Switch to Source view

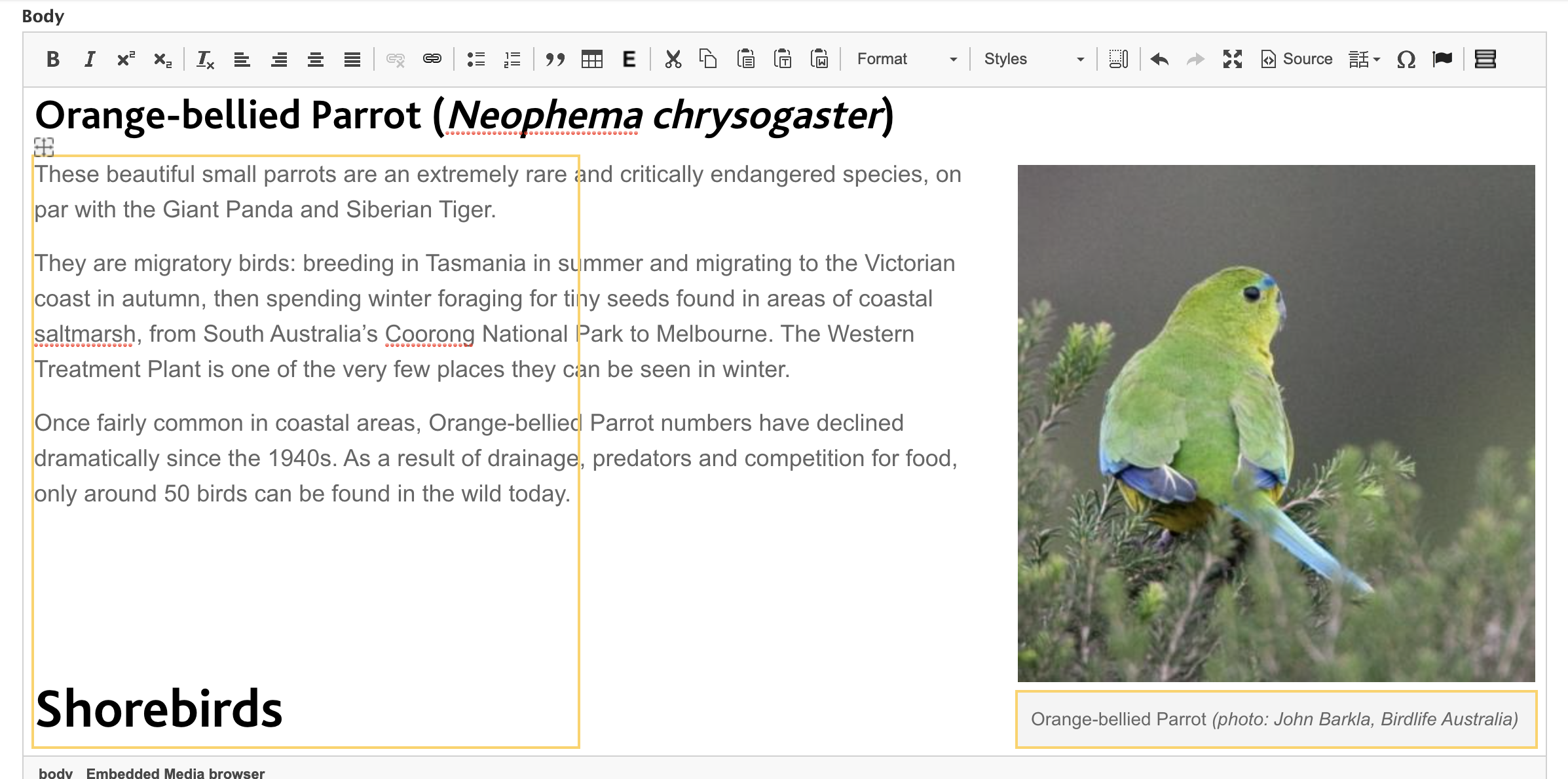point(1296,60)
